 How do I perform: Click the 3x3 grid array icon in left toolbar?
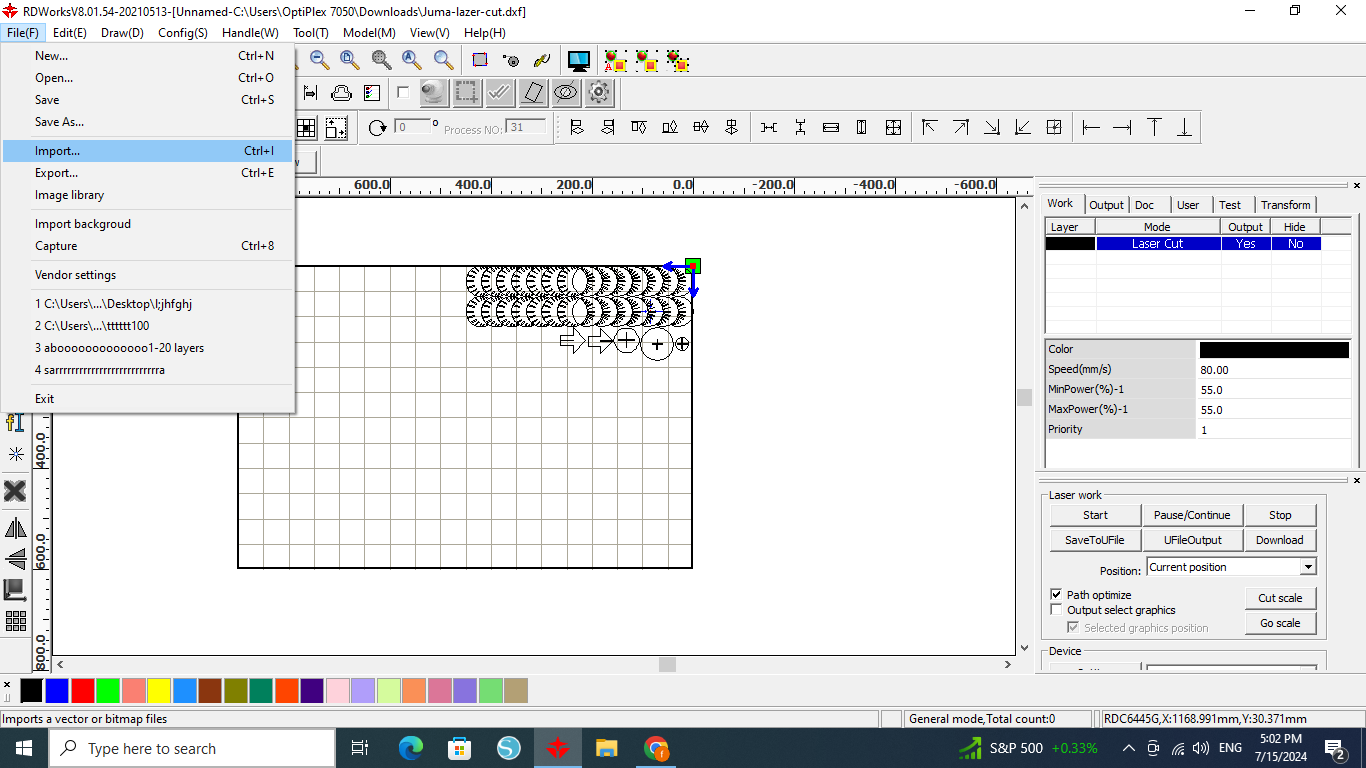[x=15, y=621]
